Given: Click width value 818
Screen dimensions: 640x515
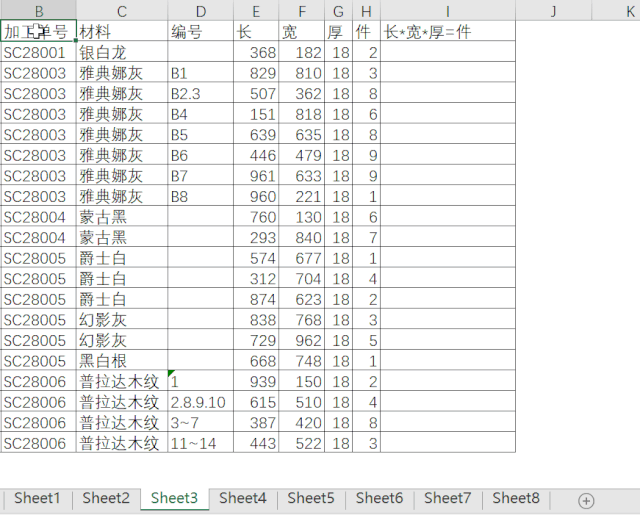Looking at the screenshot, I should click(x=302, y=113).
